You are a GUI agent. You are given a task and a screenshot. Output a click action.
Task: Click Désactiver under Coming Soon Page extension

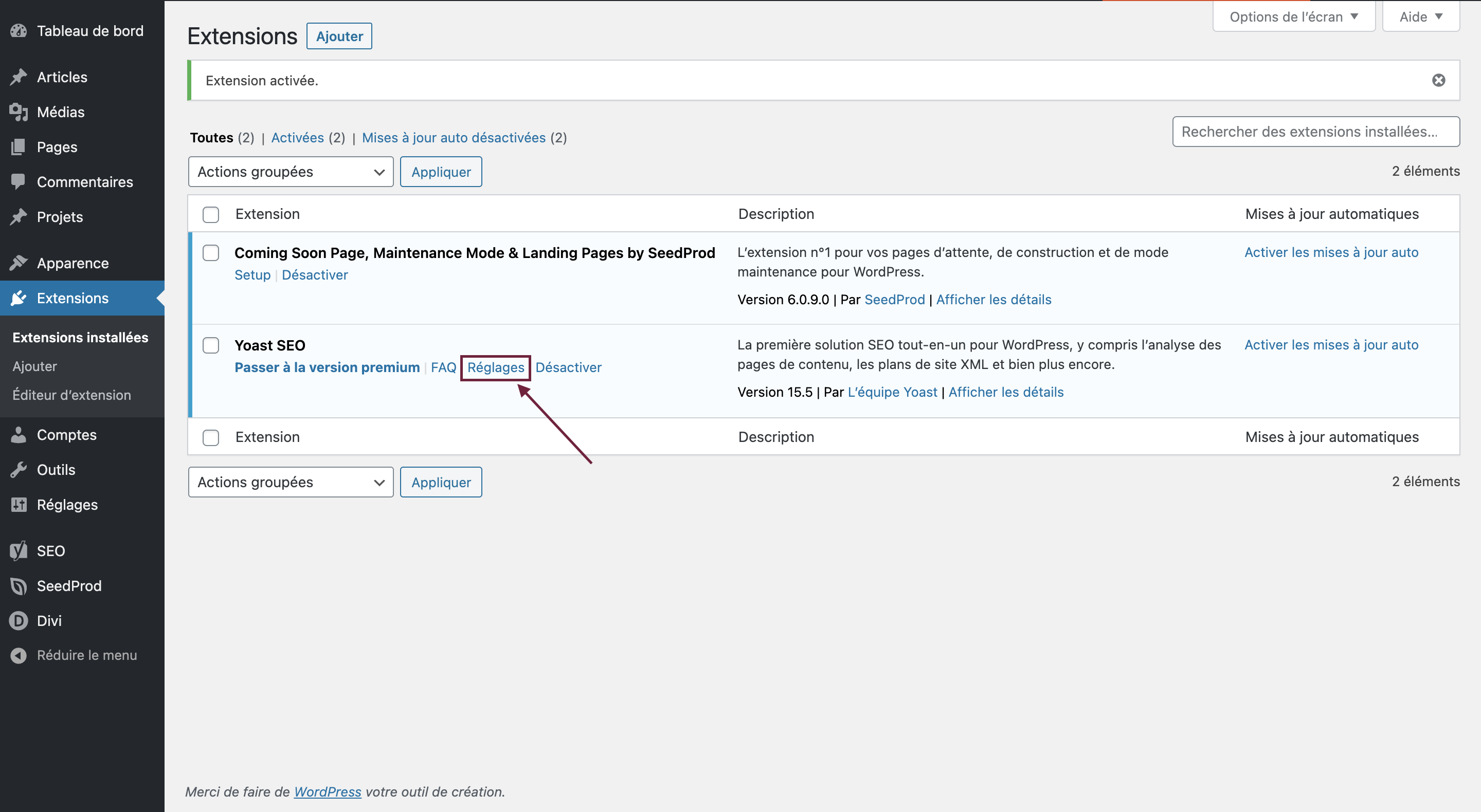[315, 274]
